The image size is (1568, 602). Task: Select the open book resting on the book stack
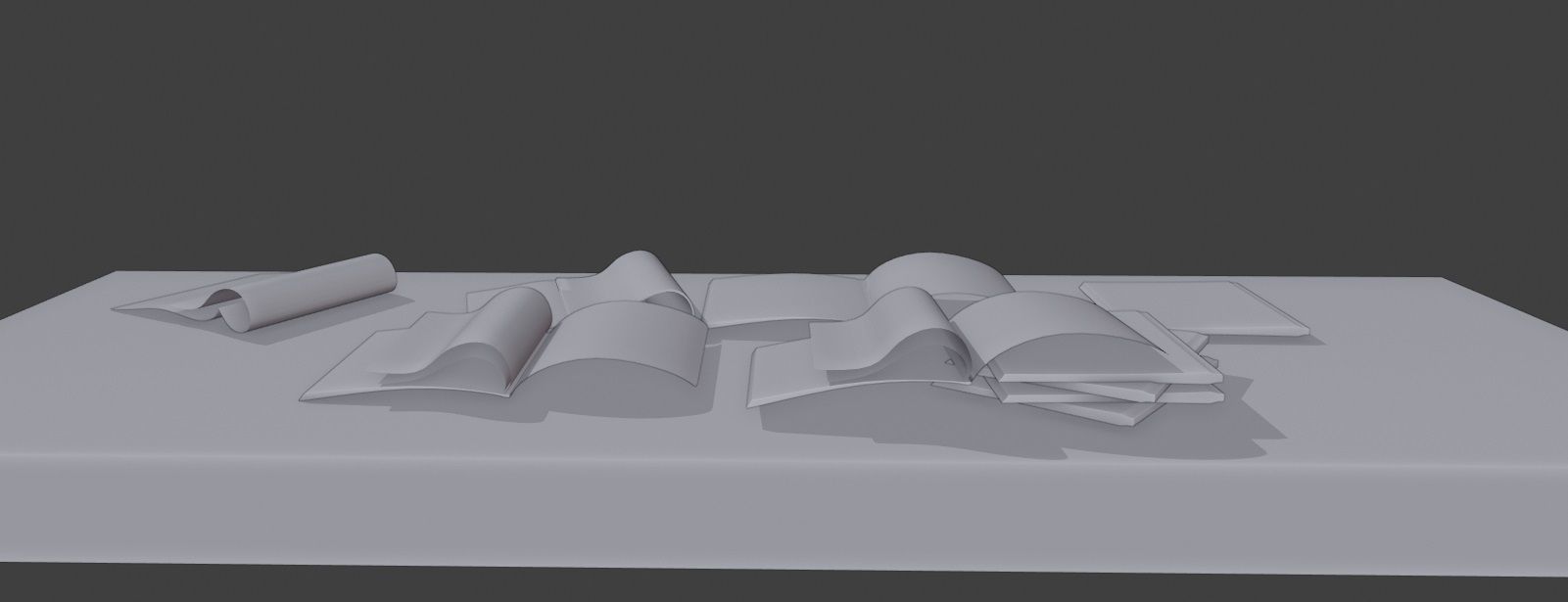[960, 347]
